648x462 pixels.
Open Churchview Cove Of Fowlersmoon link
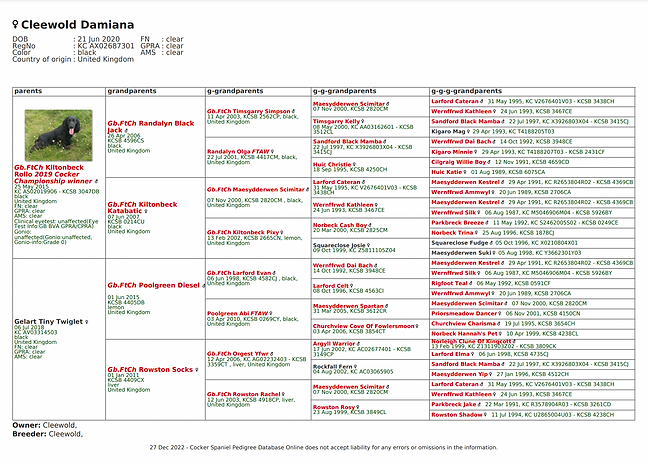click(363, 326)
